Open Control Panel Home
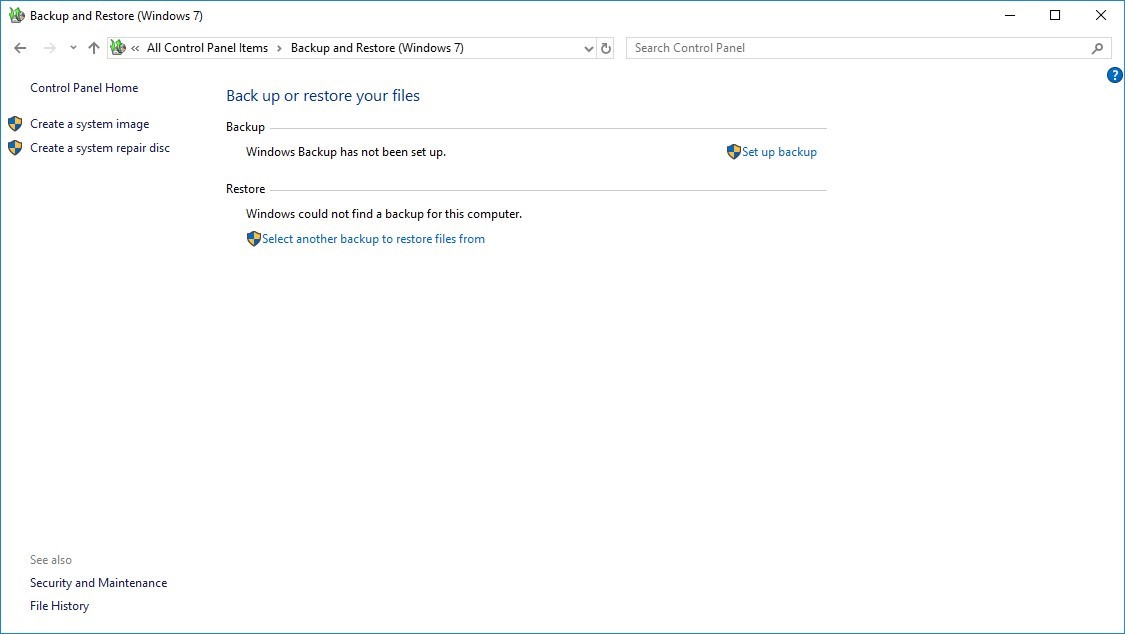Screen dimensions: 1125x634 click(x=84, y=87)
